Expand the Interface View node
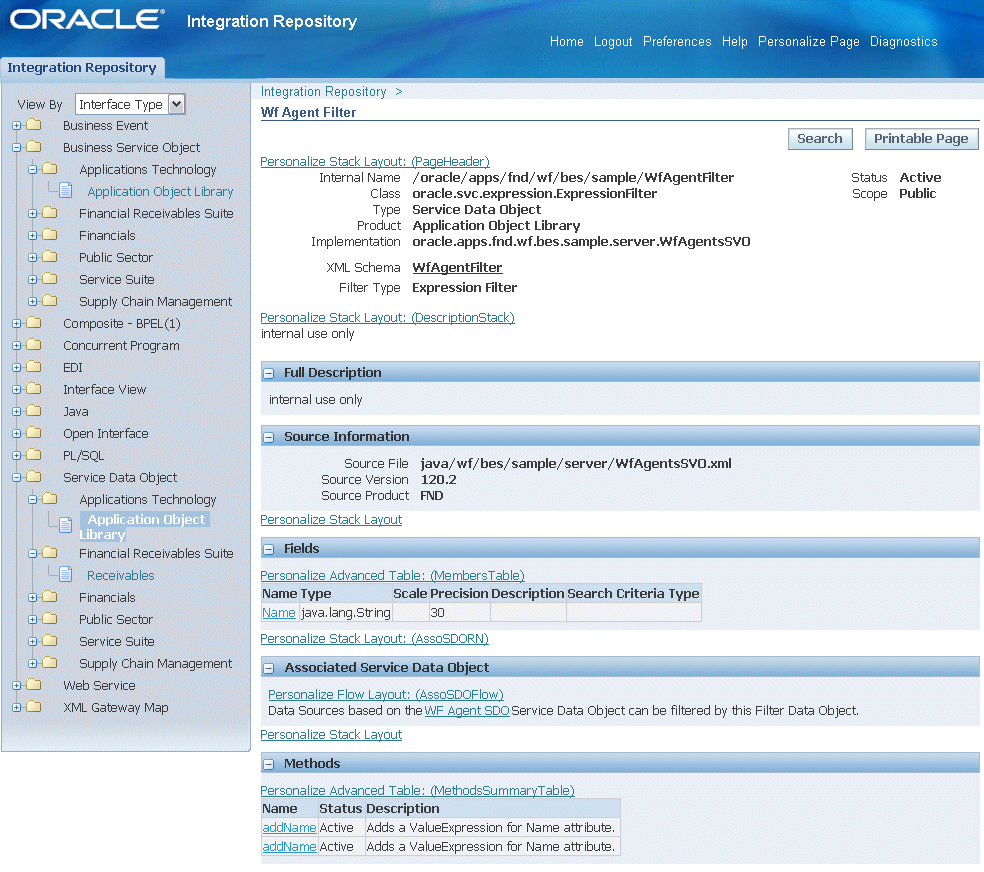Screen dimensions: 984x872 pyautogui.click(x=16, y=390)
